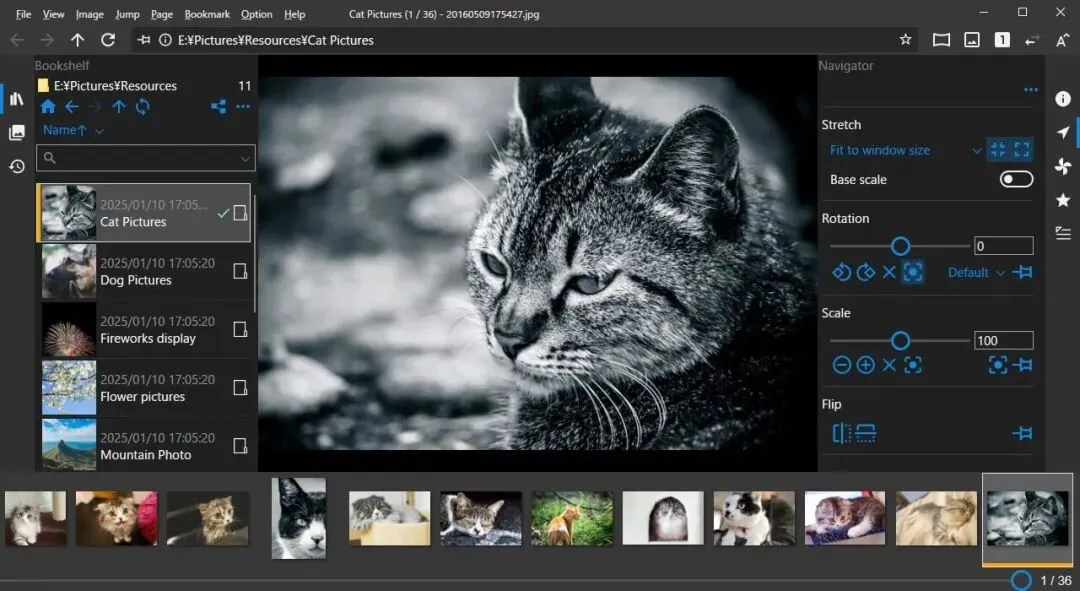Click the zoom out minus icon under Scale
Viewport: 1080px width, 591px height.
tap(842, 365)
